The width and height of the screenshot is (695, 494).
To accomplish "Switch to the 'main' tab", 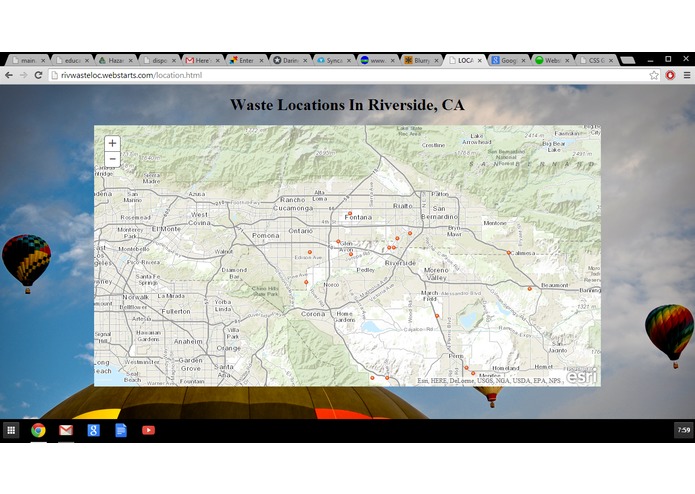I will [27, 60].
